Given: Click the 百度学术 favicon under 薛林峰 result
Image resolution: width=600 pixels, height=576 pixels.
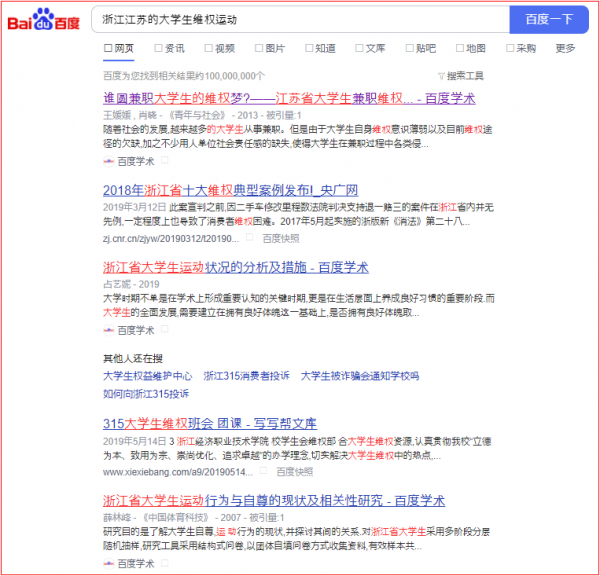Looking at the screenshot, I should (x=109, y=563).
